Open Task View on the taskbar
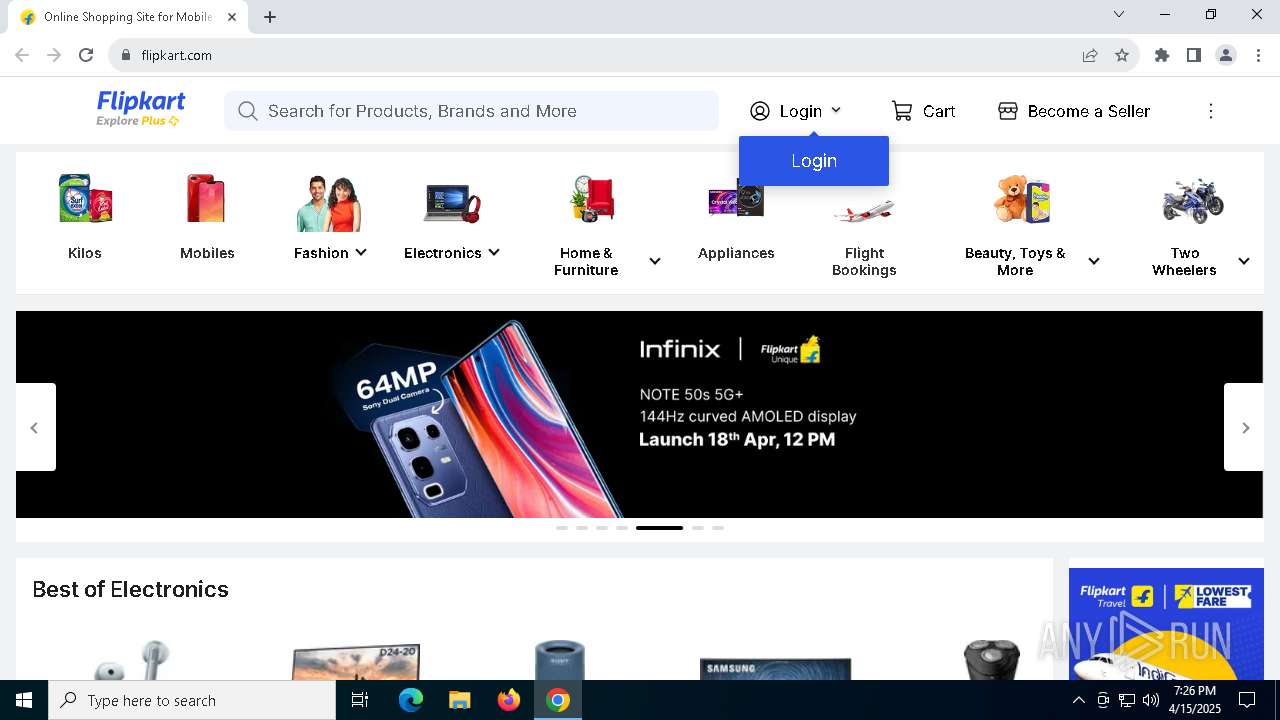1280x720 pixels. pyautogui.click(x=360, y=700)
